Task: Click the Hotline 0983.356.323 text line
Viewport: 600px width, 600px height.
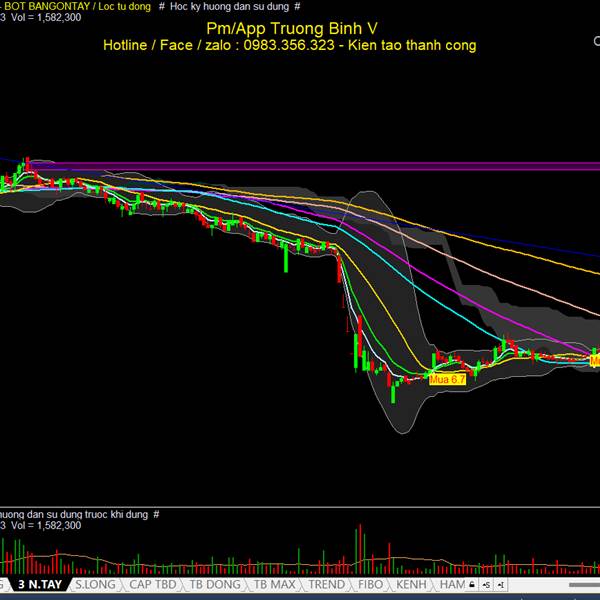Action: [x=290, y=45]
